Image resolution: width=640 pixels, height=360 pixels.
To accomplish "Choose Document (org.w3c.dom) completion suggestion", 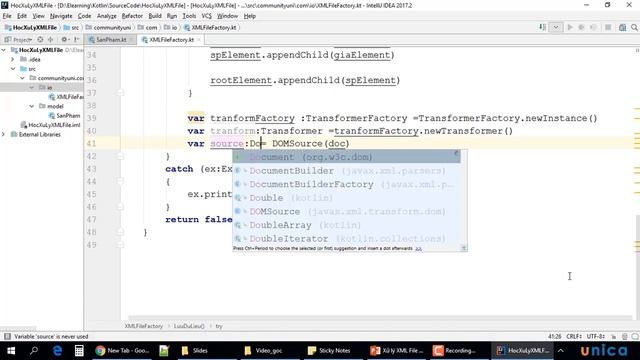I will tap(347, 157).
